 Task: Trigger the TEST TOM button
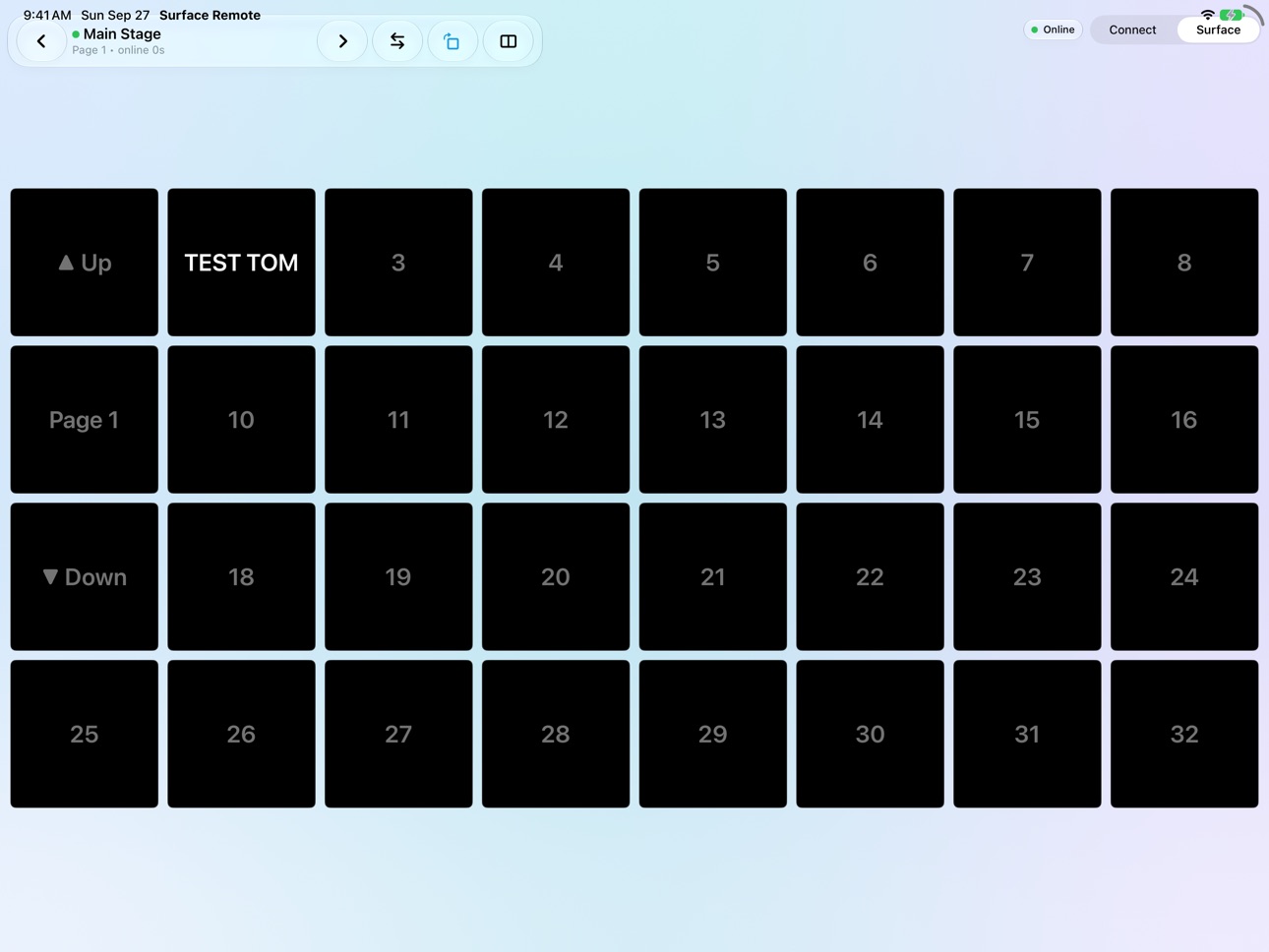241,263
